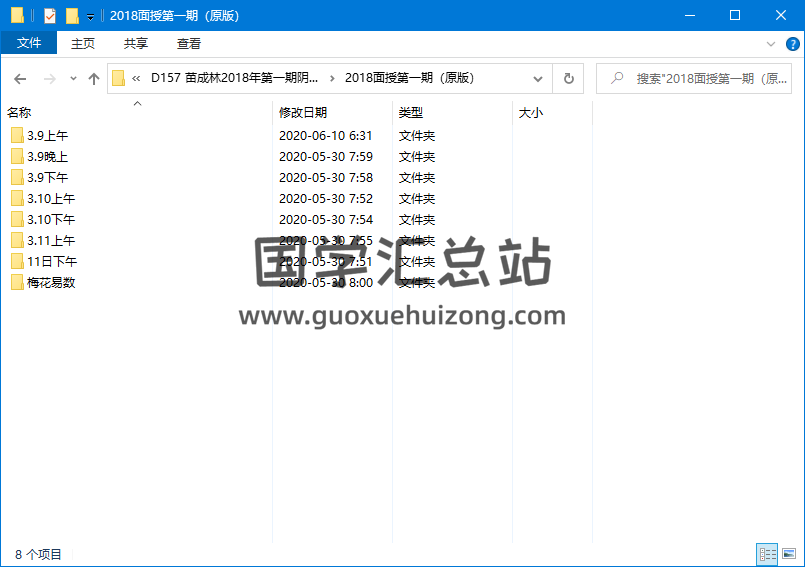Select the 梅花易数 folder
The width and height of the screenshot is (805, 567).
(x=51, y=282)
